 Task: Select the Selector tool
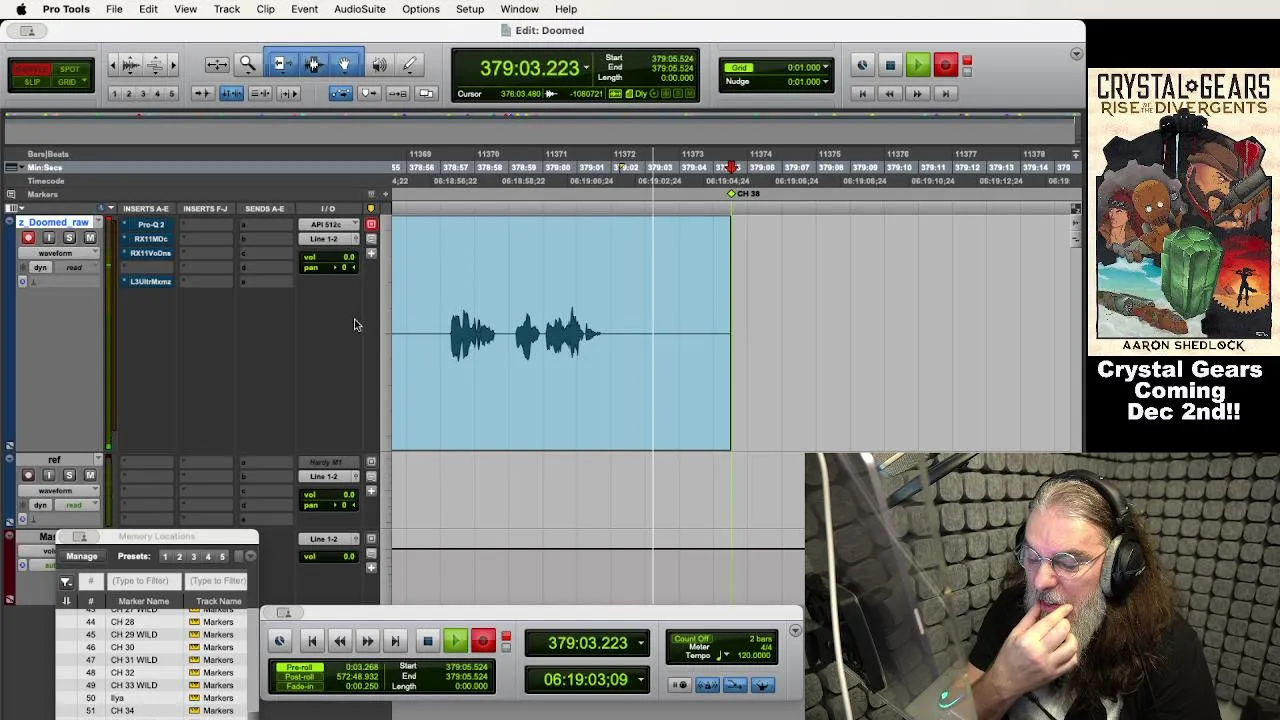tap(313, 65)
